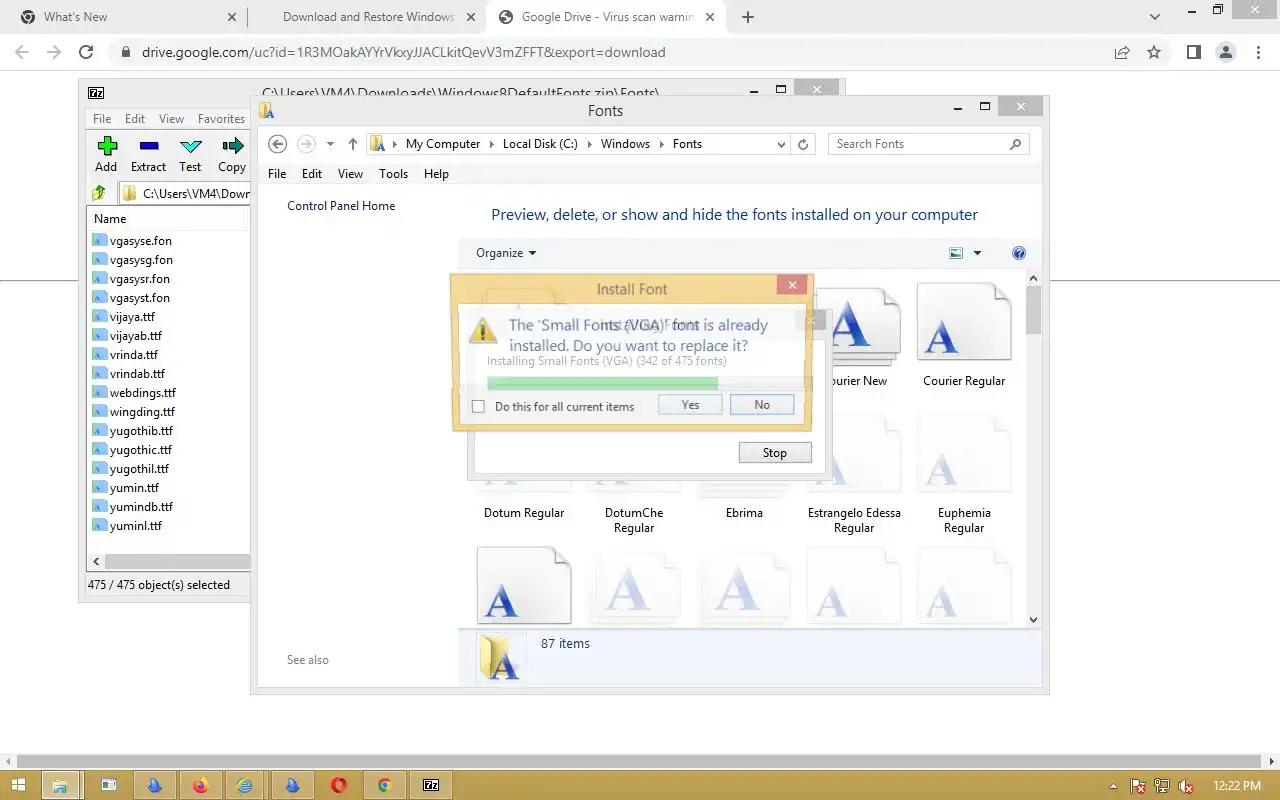
Task: Click Yes to replace the font
Action: coord(690,405)
